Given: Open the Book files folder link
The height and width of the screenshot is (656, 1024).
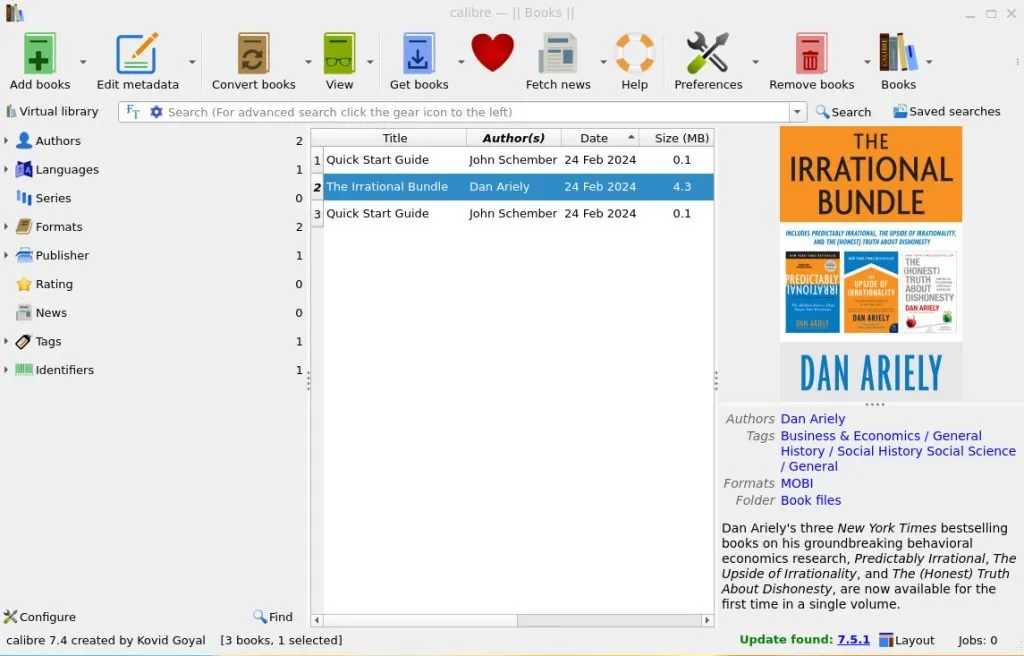Looking at the screenshot, I should point(810,500).
